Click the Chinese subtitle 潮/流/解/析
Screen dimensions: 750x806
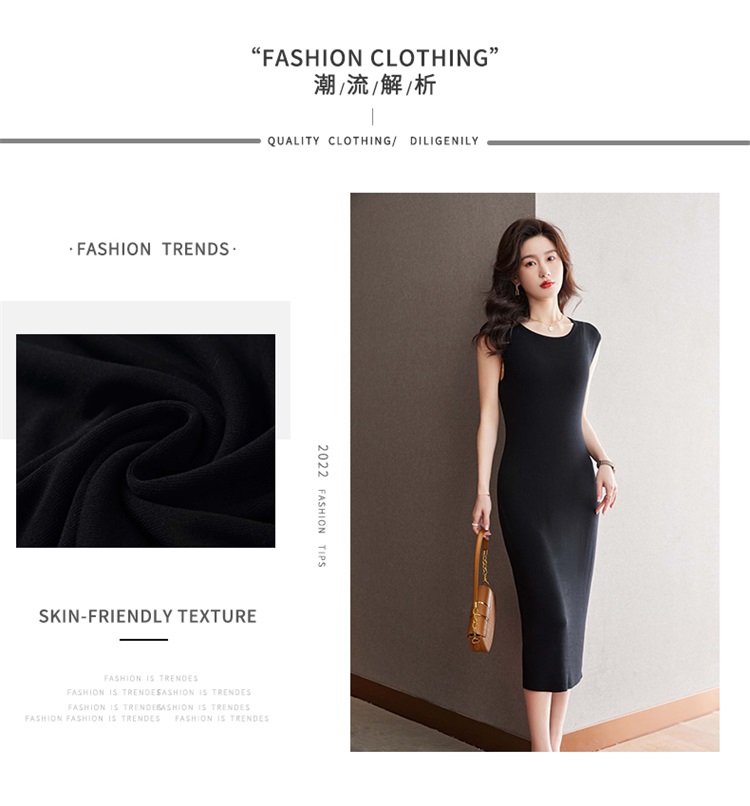pyautogui.click(x=375, y=85)
